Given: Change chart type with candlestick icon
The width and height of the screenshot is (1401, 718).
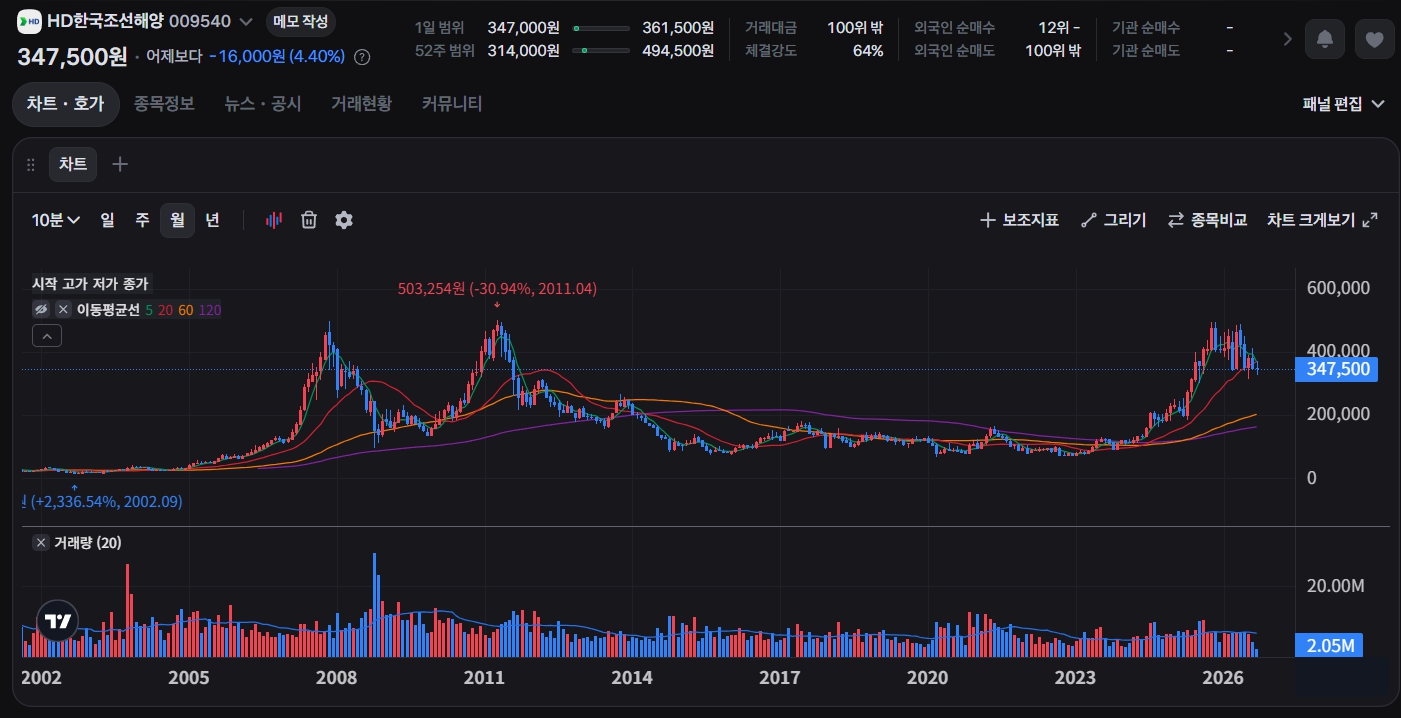Looking at the screenshot, I should (274, 220).
